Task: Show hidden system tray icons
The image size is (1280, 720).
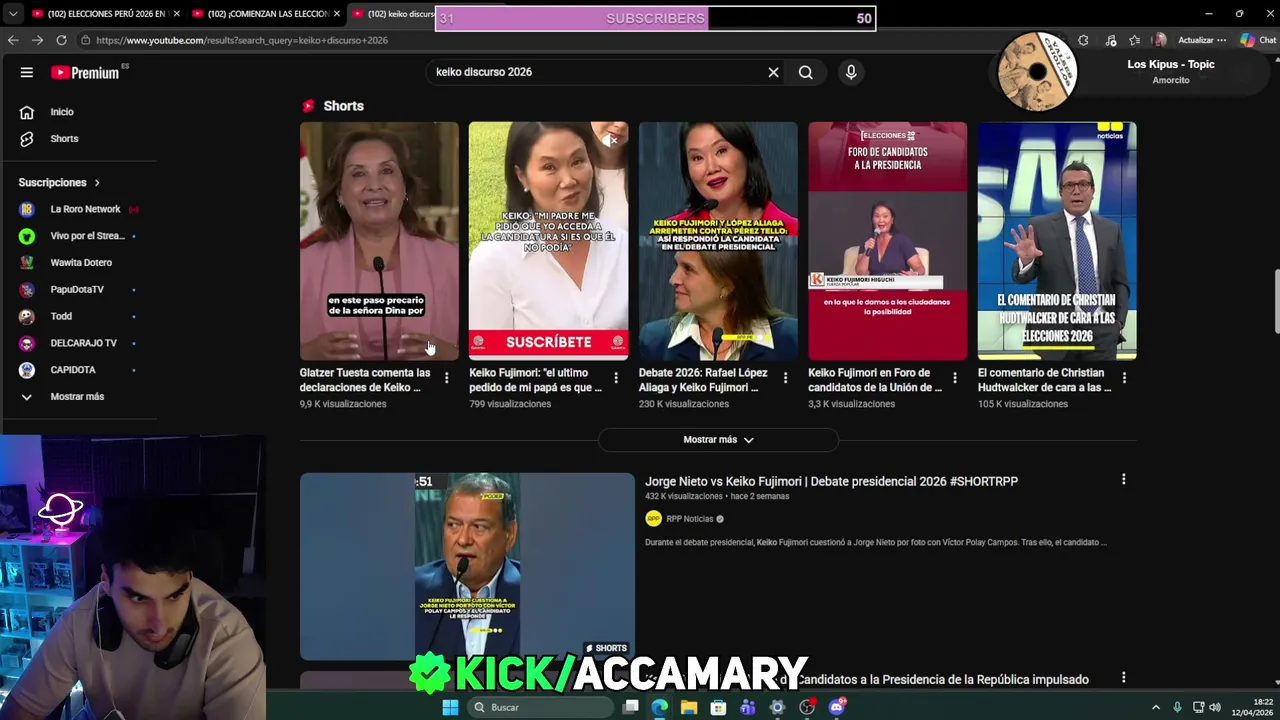Action: pos(1156,707)
